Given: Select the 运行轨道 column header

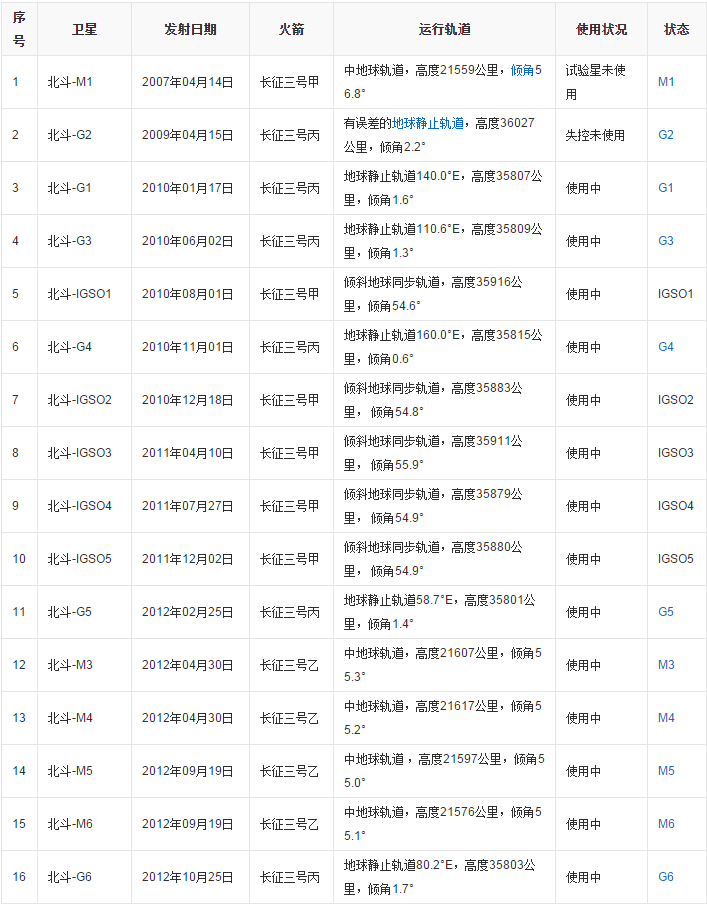Looking at the screenshot, I should tap(444, 29).
